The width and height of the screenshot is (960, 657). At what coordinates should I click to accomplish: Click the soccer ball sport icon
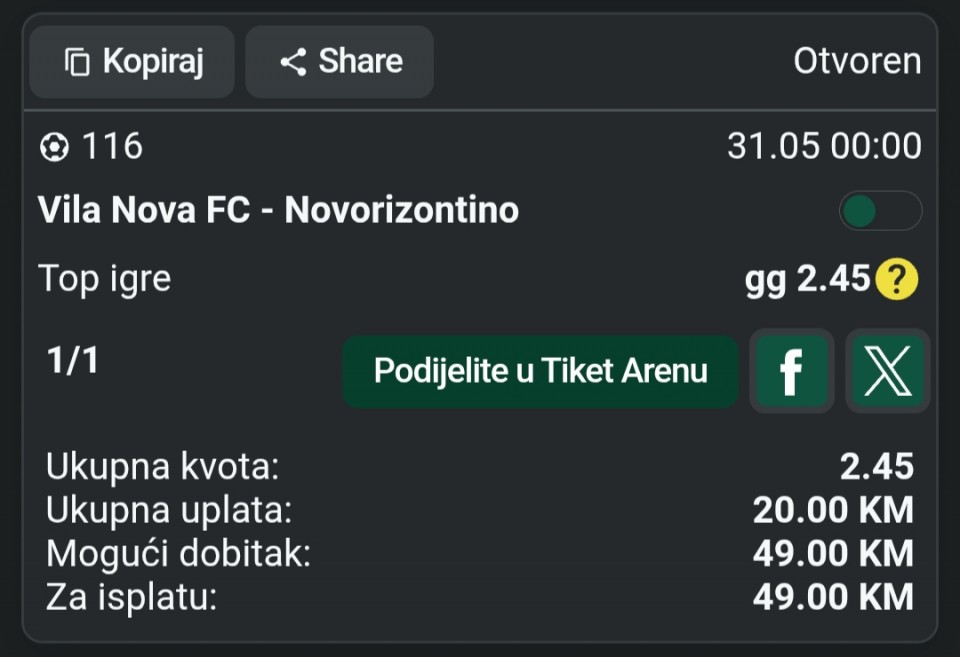click(x=54, y=147)
